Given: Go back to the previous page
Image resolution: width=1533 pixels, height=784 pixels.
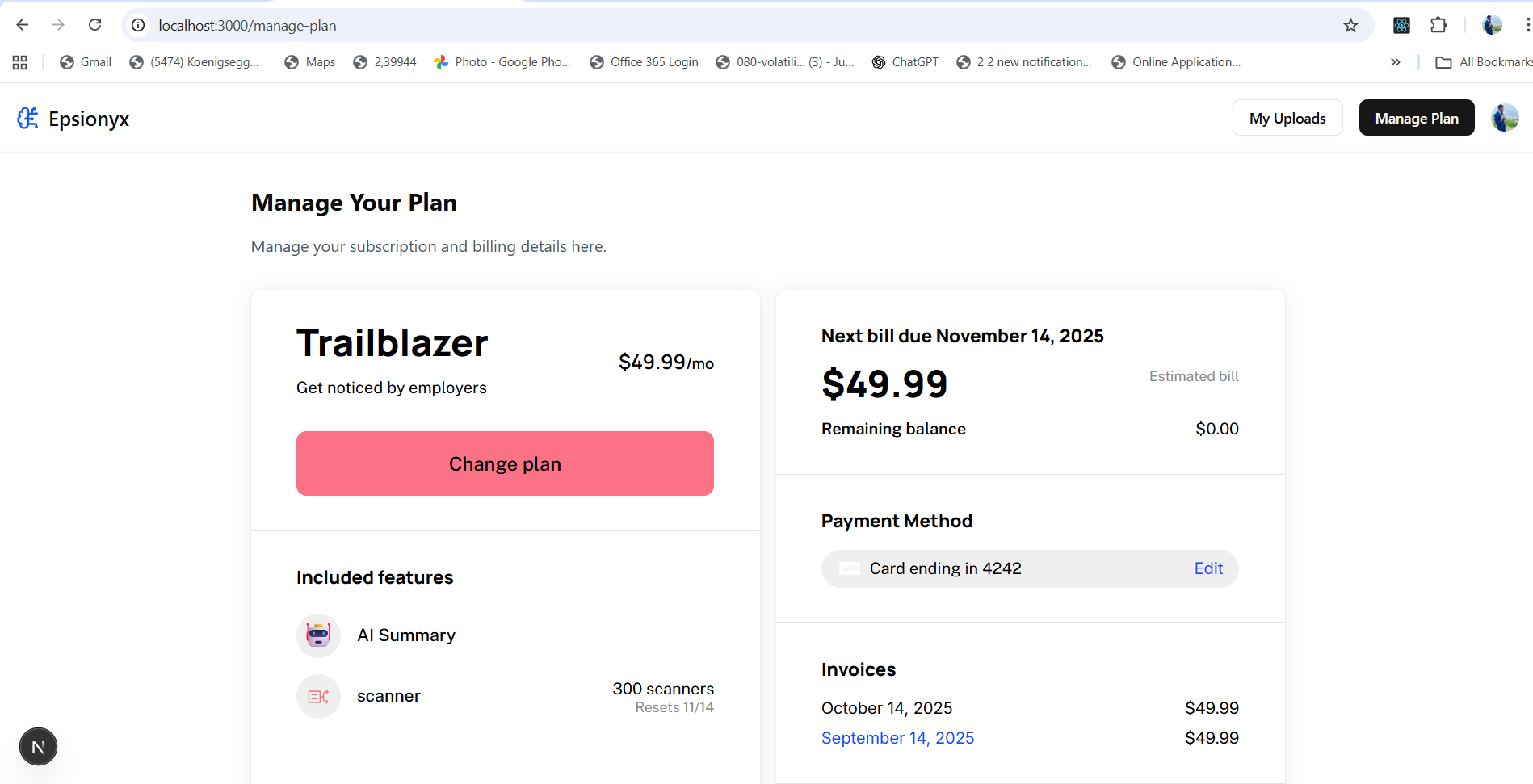Looking at the screenshot, I should [23, 26].
